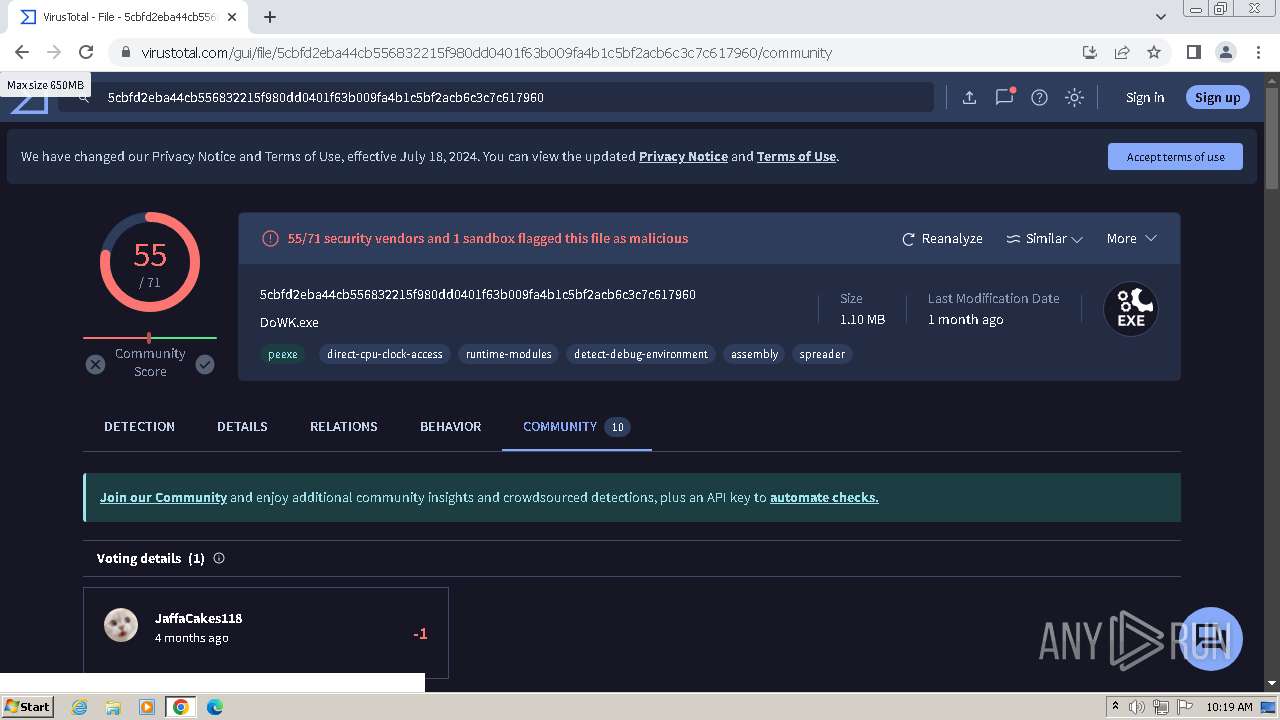Open File Explorer from taskbar
Viewport: 1280px width, 720px height.
coord(113,707)
